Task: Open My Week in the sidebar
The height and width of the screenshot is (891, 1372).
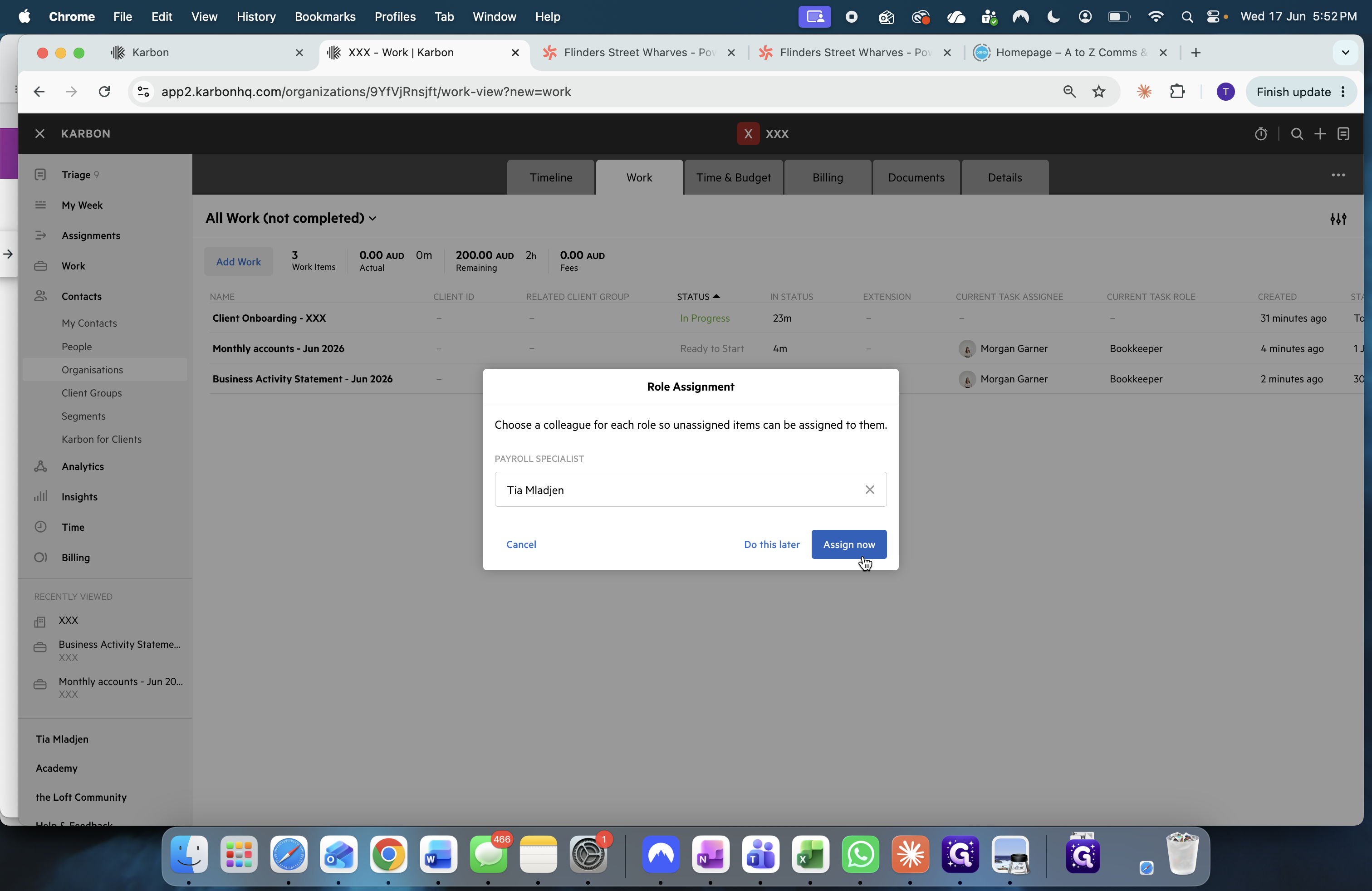Action: [x=82, y=205]
